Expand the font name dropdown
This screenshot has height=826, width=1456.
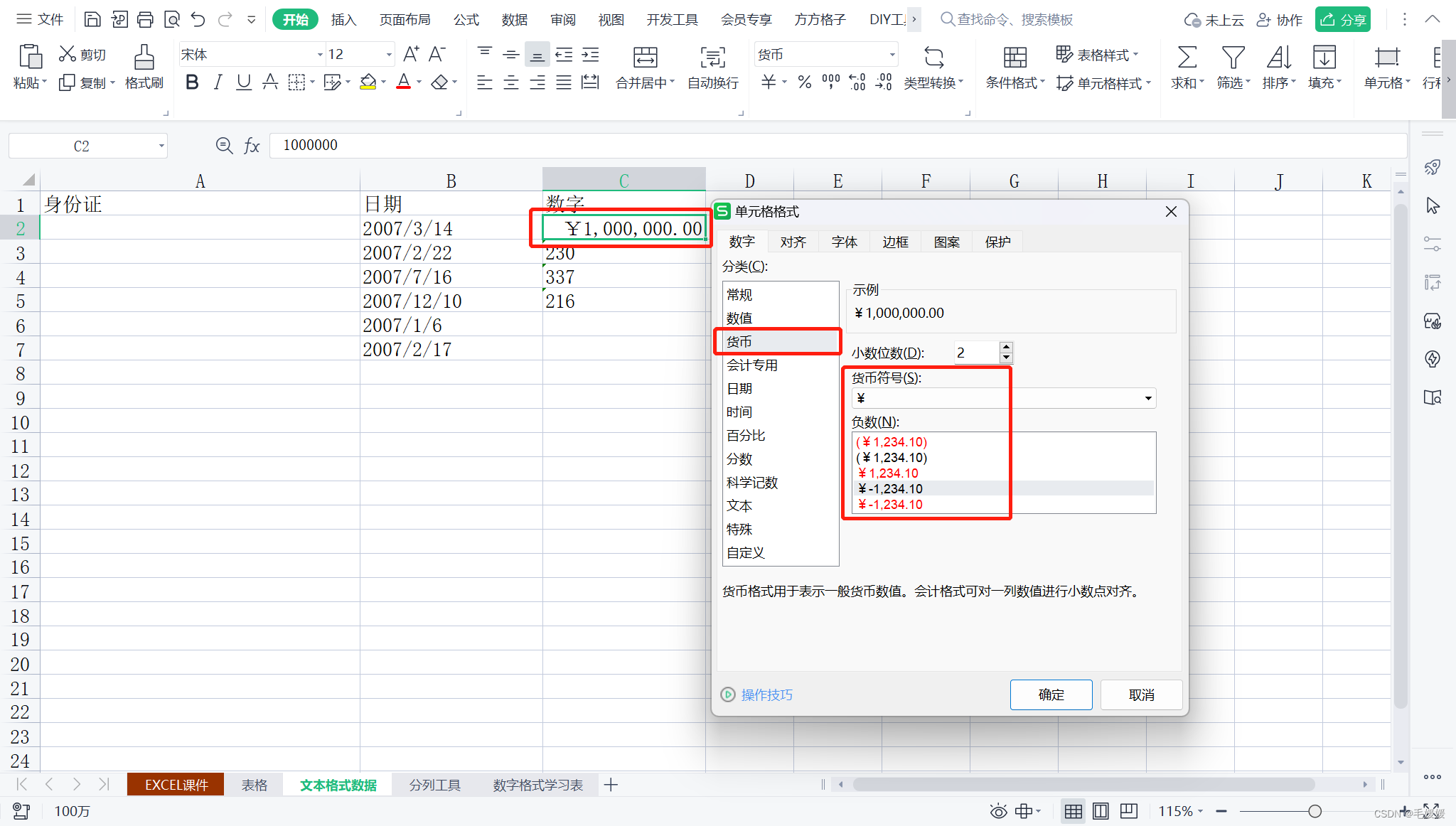tap(319, 55)
